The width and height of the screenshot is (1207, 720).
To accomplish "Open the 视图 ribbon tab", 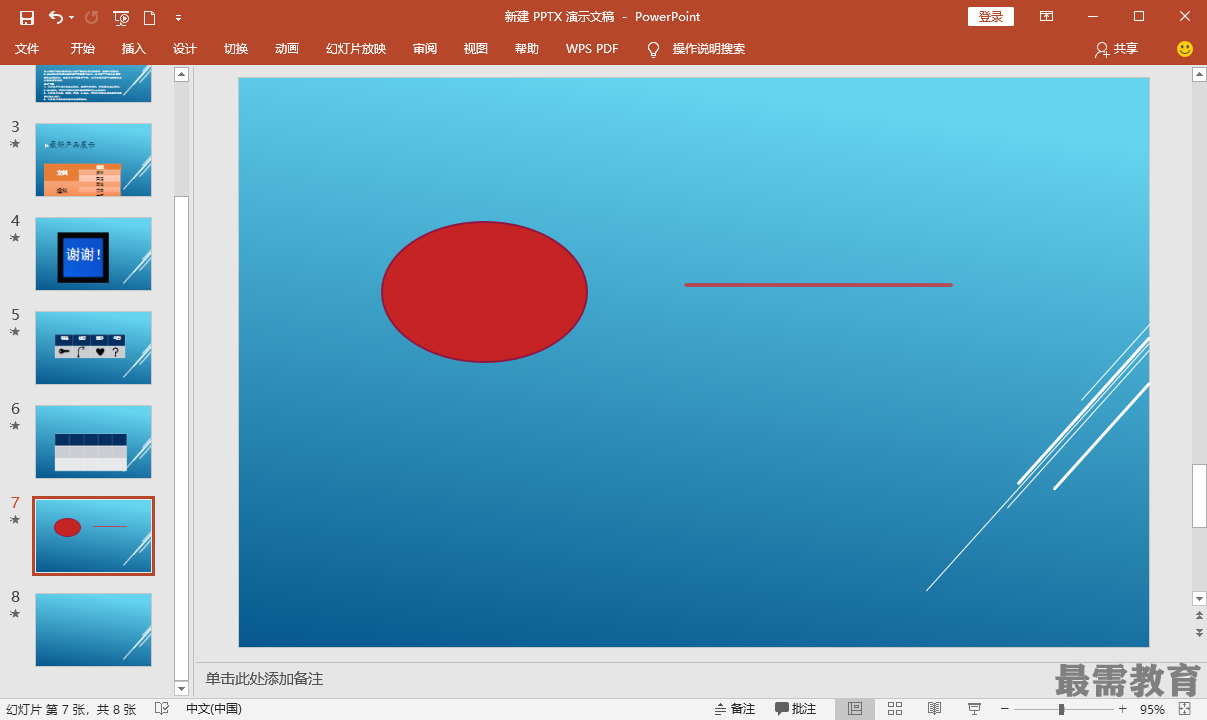I will pyautogui.click(x=476, y=48).
